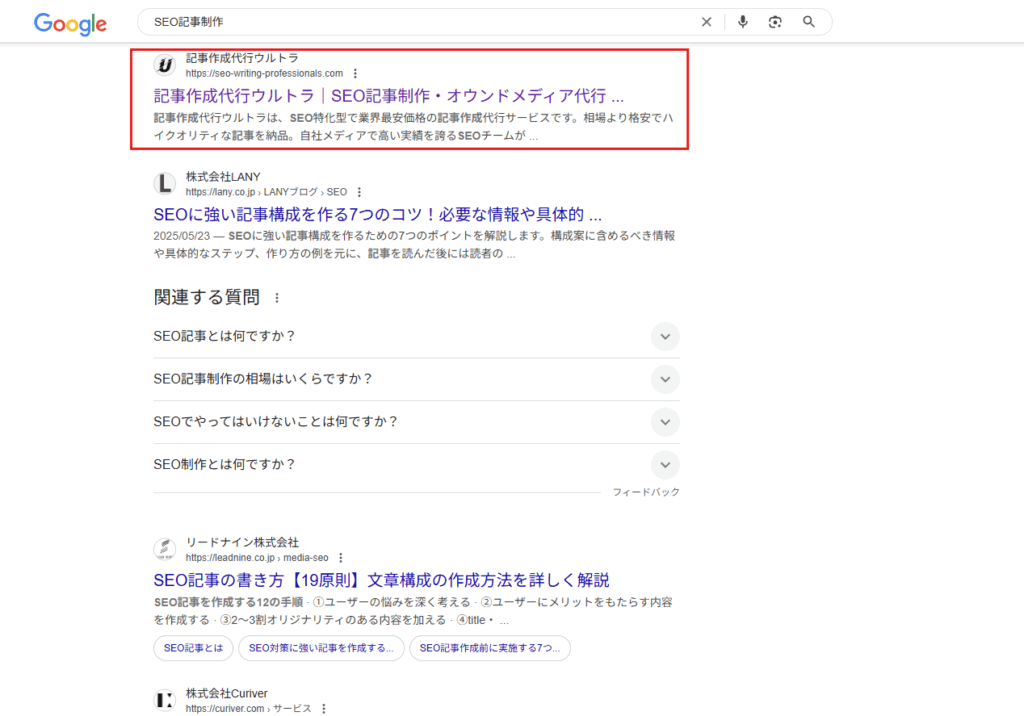The width and height of the screenshot is (1024, 716).
Task: Open Google Lens camera icon
Action: pos(776,21)
